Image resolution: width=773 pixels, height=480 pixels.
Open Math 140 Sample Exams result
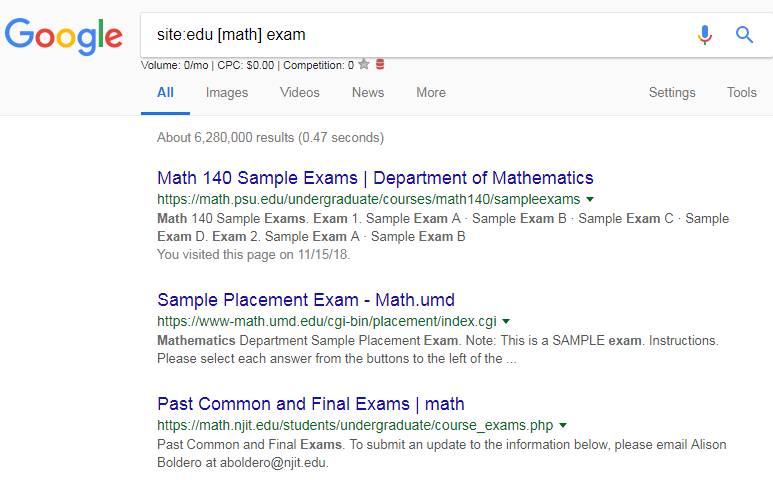click(375, 178)
